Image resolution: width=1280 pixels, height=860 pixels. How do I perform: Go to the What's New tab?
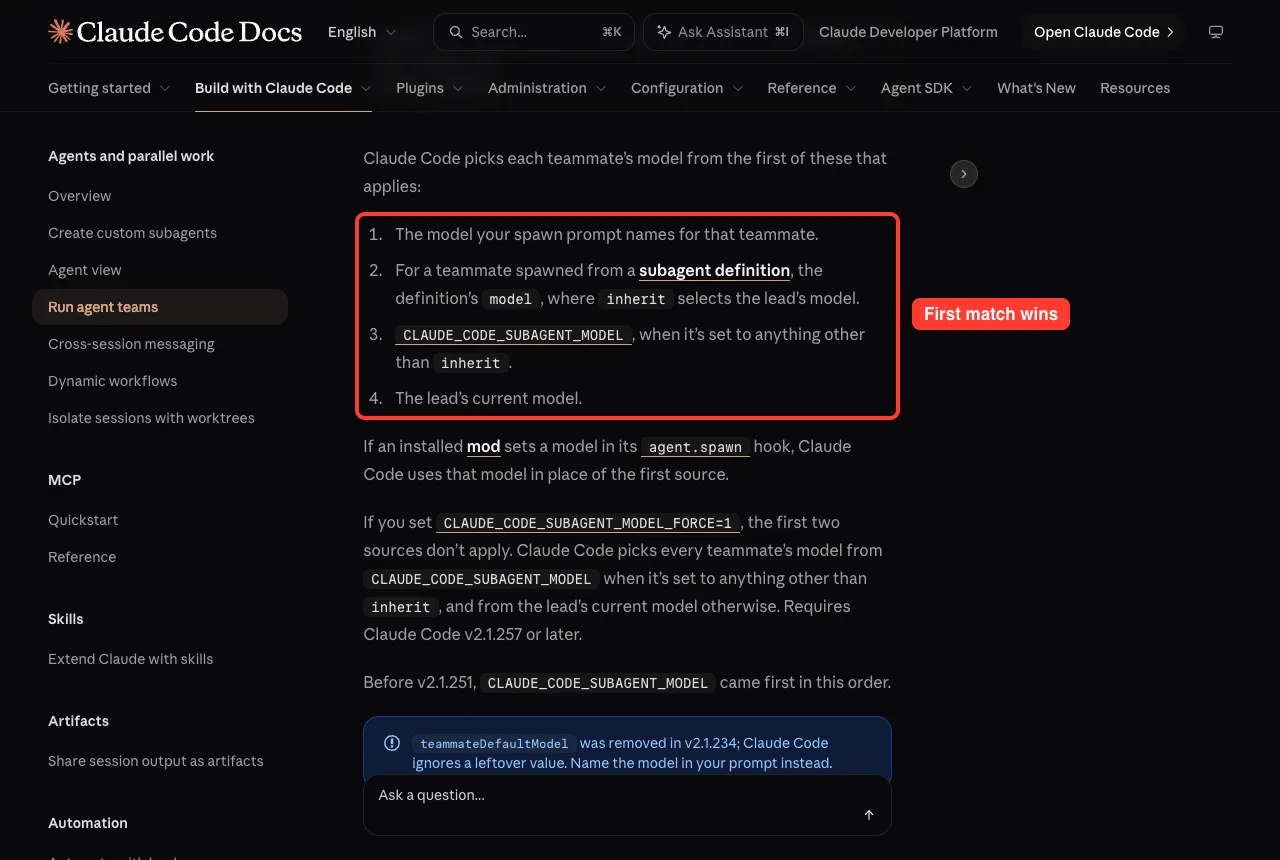pos(1036,88)
